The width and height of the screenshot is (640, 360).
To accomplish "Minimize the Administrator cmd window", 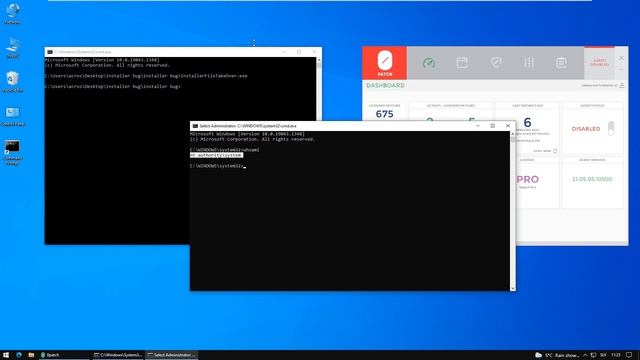I will [478, 126].
